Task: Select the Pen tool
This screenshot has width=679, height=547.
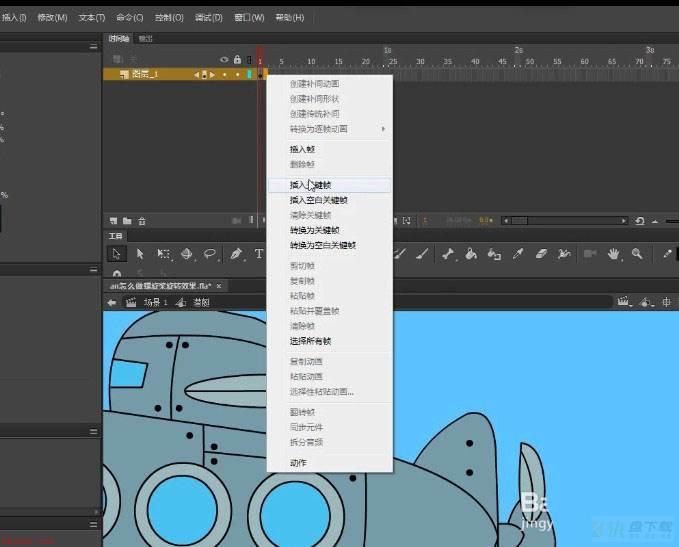Action: [x=236, y=253]
